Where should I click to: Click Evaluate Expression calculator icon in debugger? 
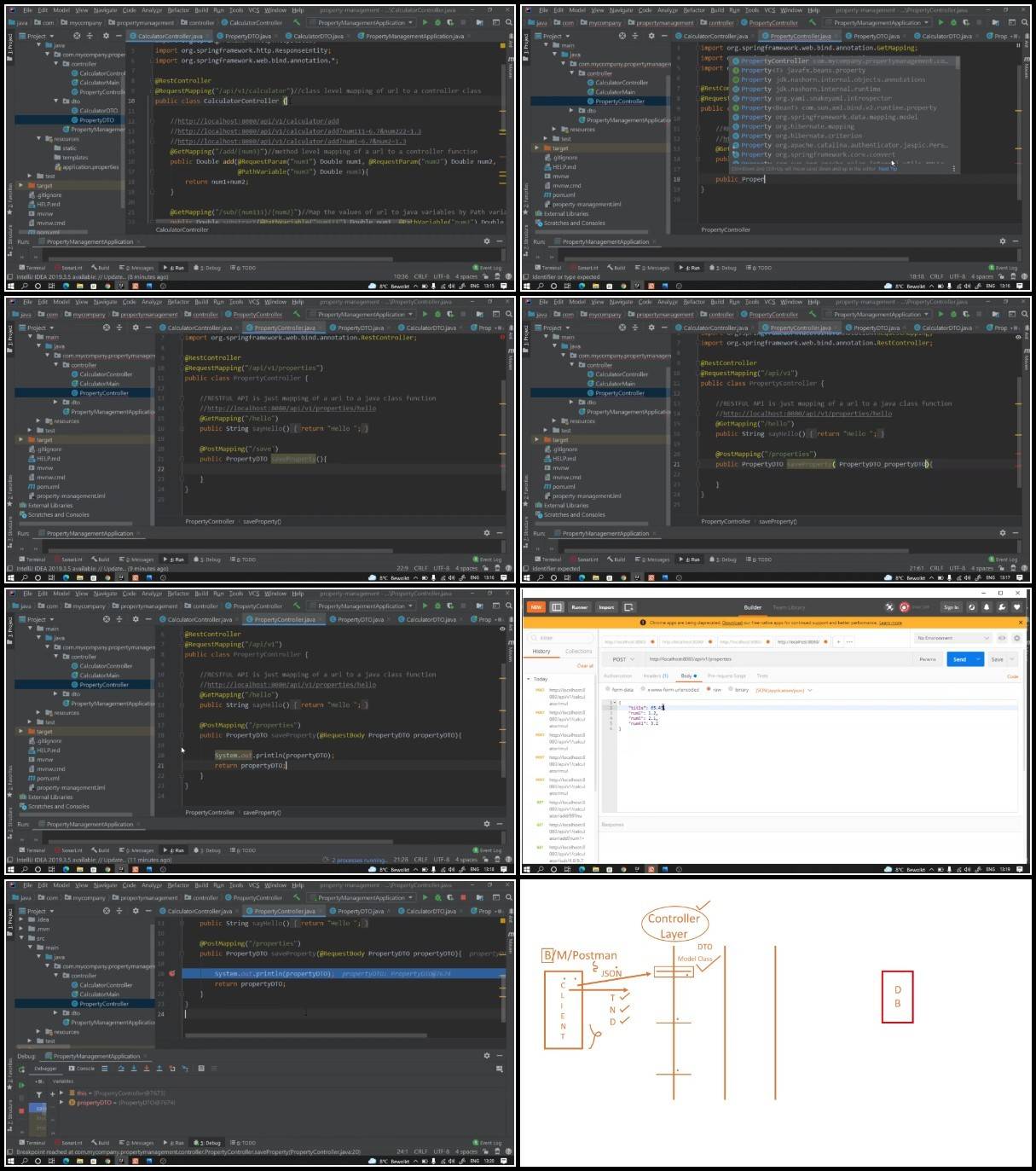[x=201, y=1069]
